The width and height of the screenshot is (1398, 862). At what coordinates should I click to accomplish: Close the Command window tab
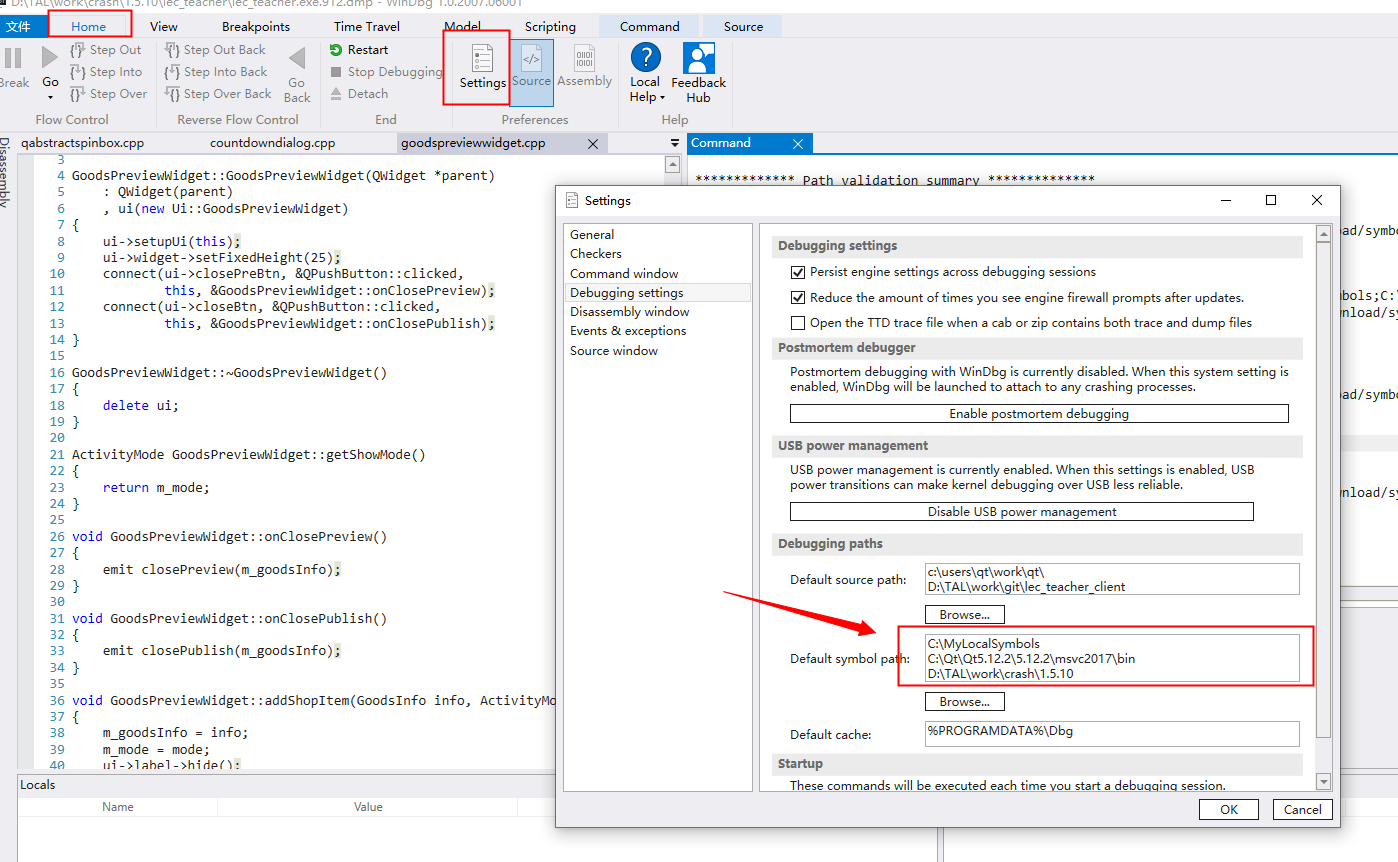[x=797, y=144]
